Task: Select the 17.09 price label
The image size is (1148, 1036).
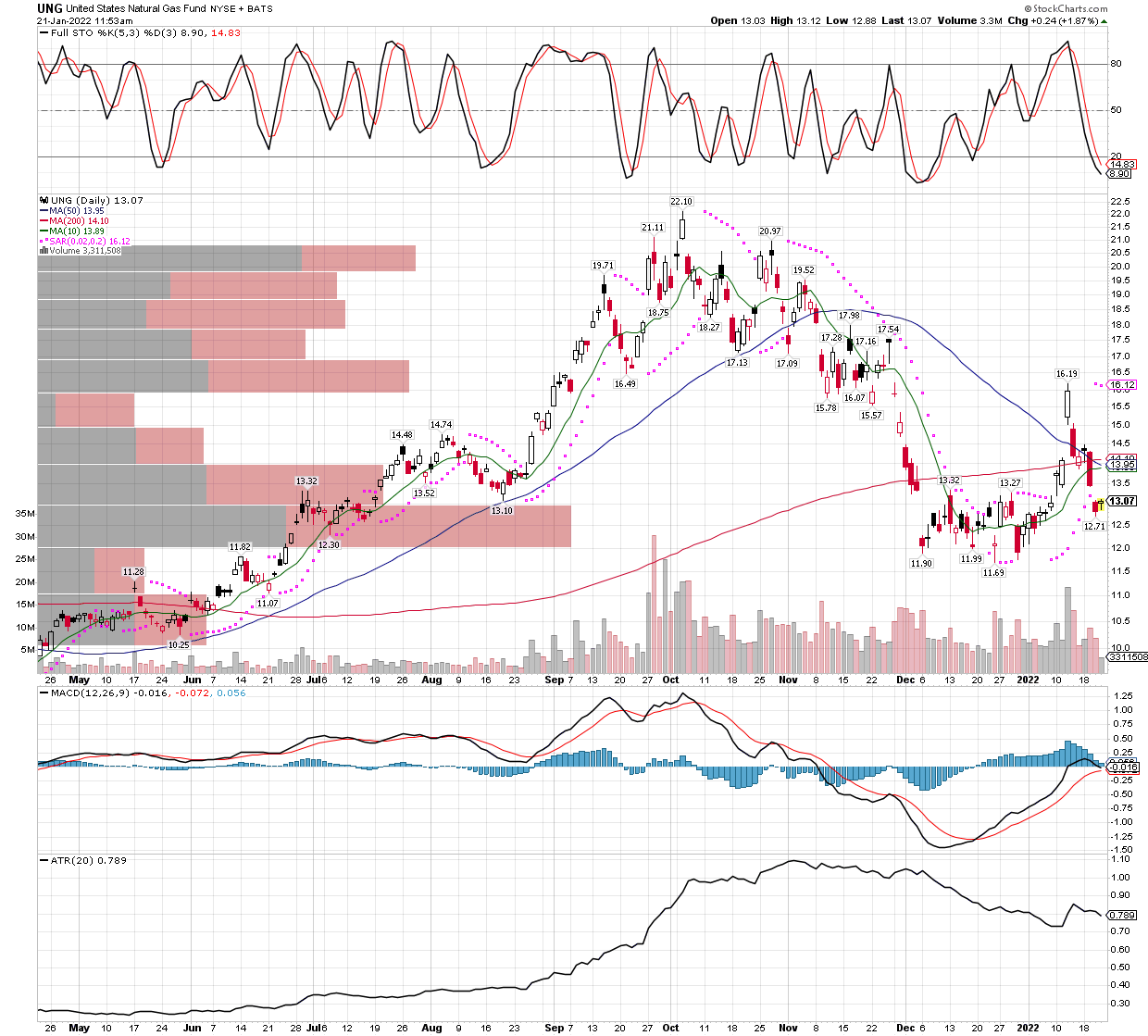Action: pos(787,364)
